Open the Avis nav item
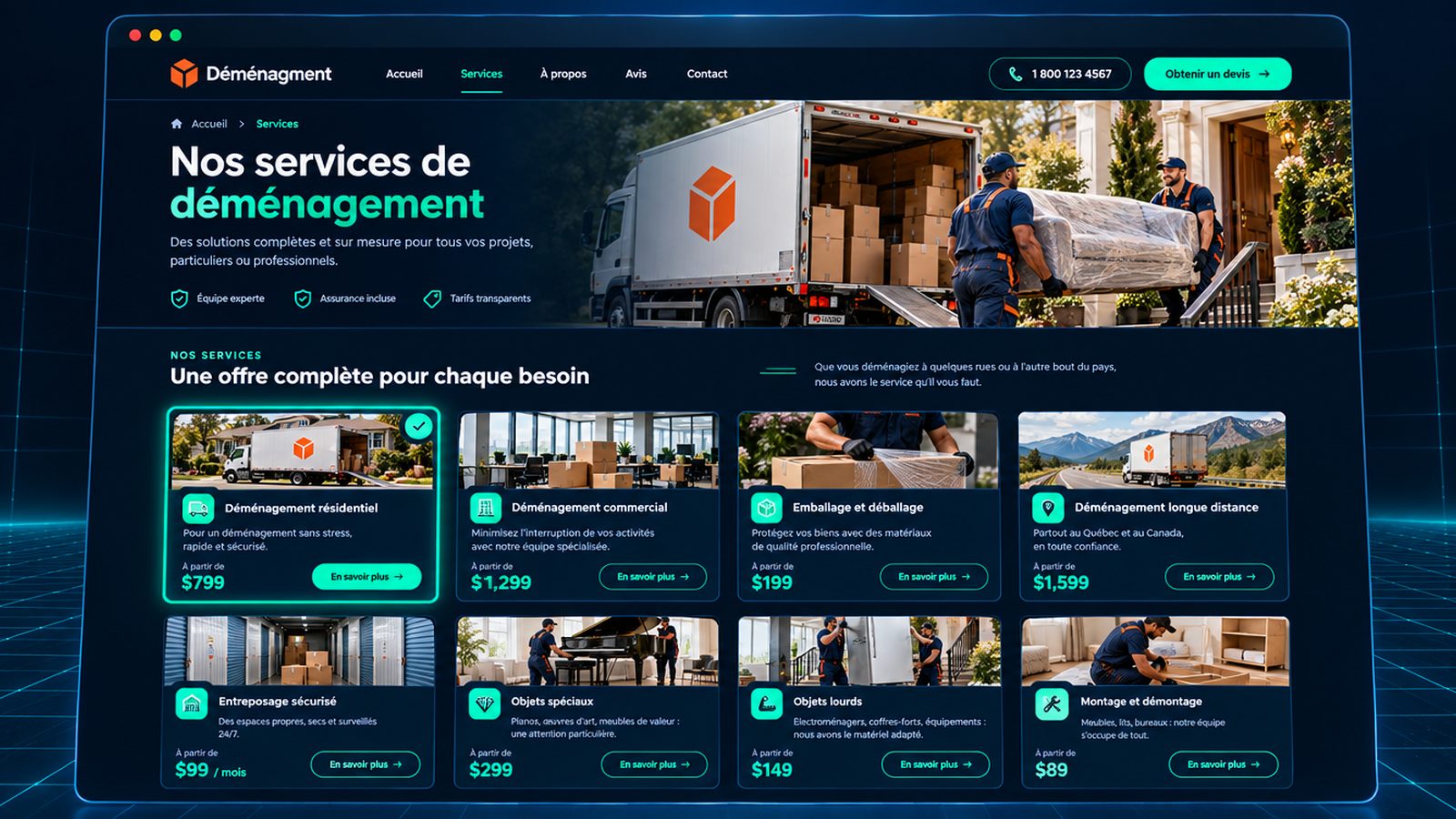 tap(636, 74)
